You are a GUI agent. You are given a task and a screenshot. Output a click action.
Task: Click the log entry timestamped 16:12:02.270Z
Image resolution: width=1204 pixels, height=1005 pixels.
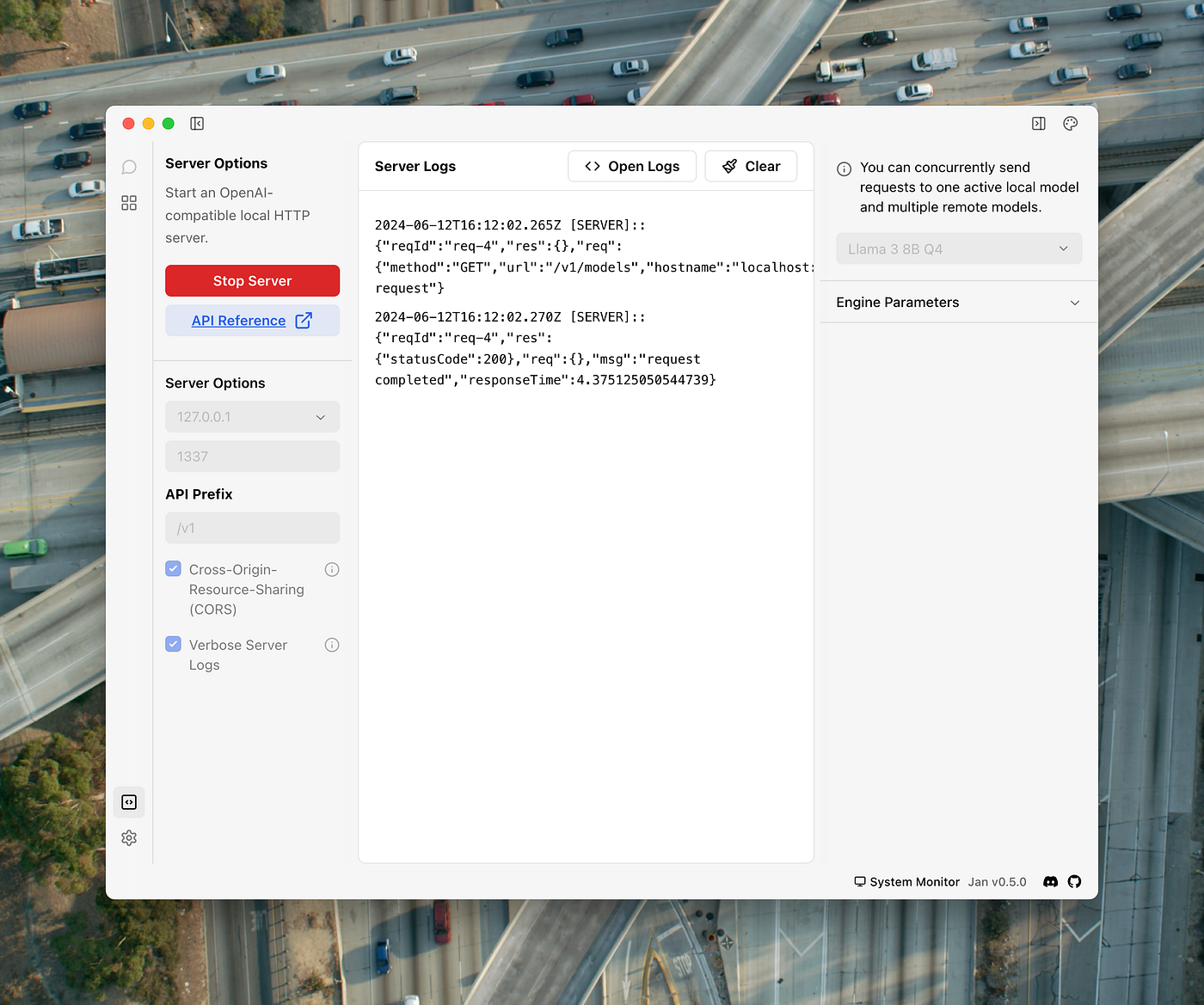[546, 348]
